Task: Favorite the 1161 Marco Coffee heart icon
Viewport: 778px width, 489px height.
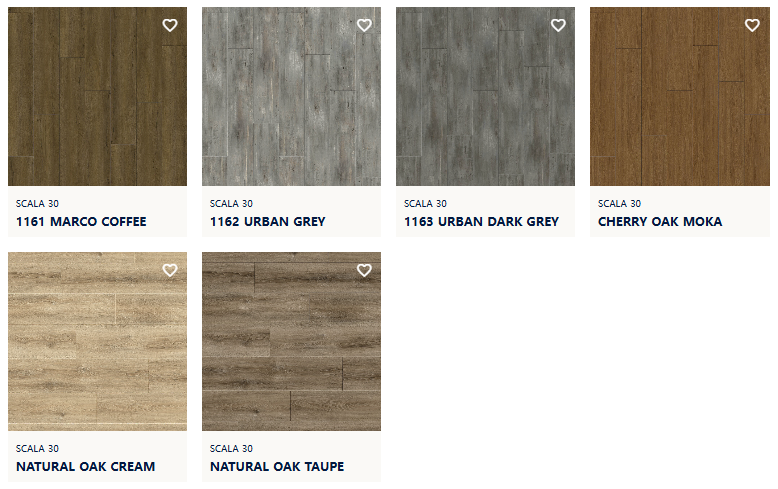Action: tap(170, 25)
